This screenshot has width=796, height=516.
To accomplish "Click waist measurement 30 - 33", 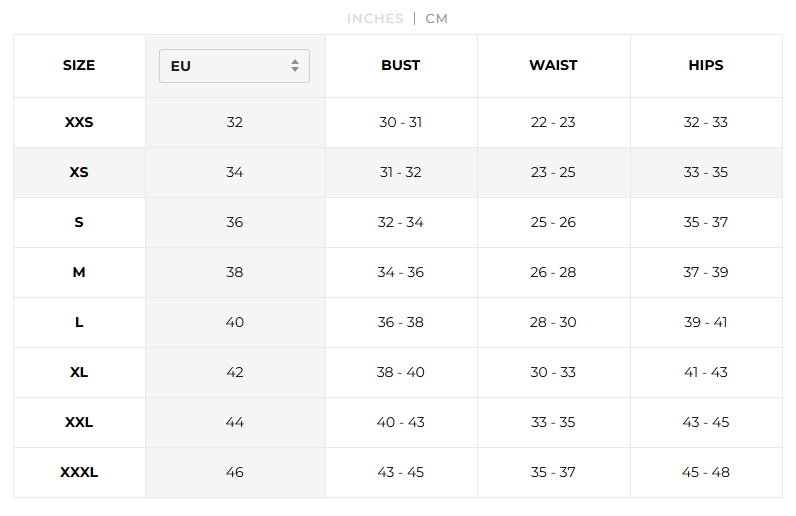I will click(553, 372).
